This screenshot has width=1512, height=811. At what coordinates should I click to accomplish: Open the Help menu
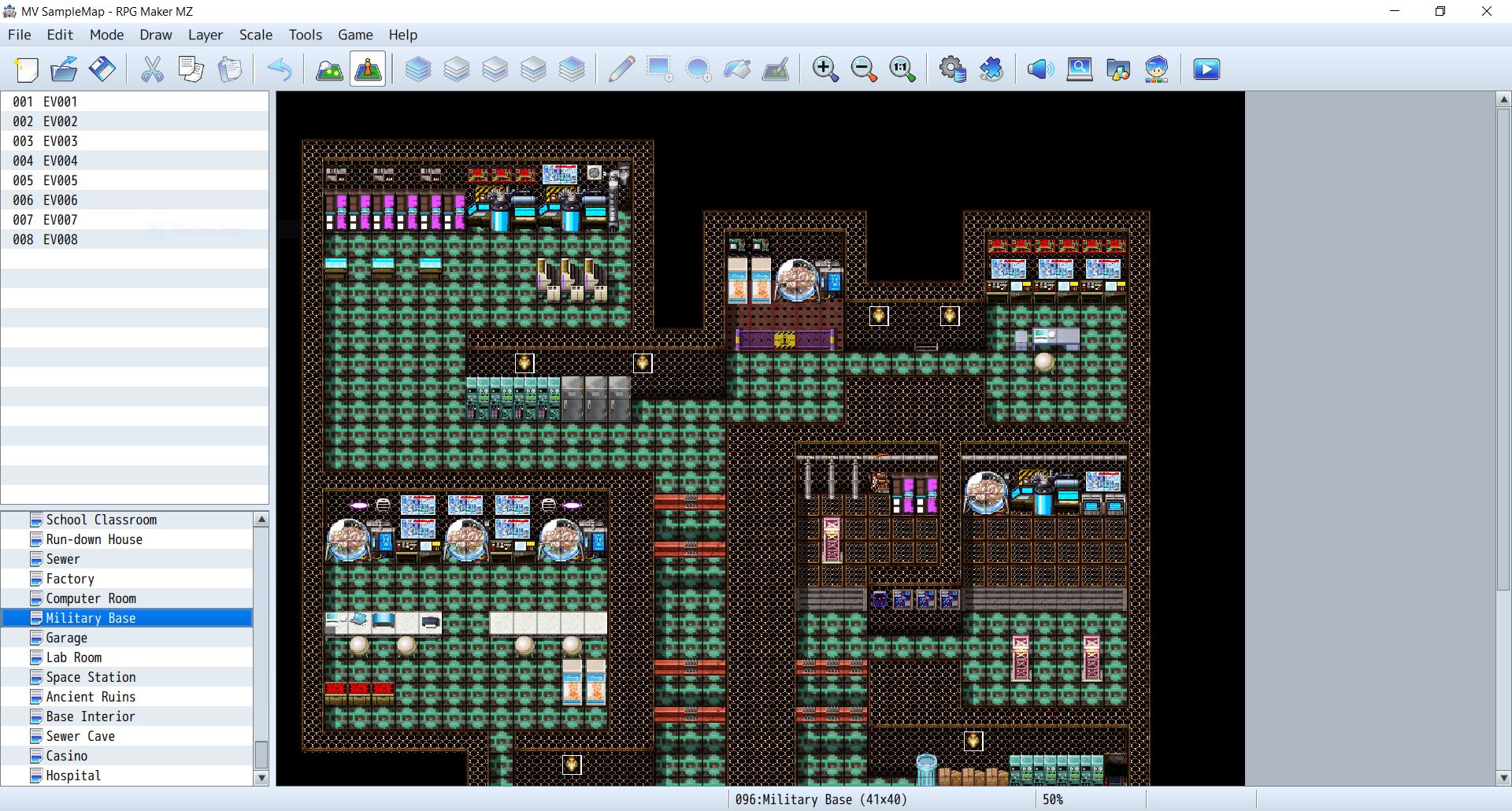click(x=402, y=35)
